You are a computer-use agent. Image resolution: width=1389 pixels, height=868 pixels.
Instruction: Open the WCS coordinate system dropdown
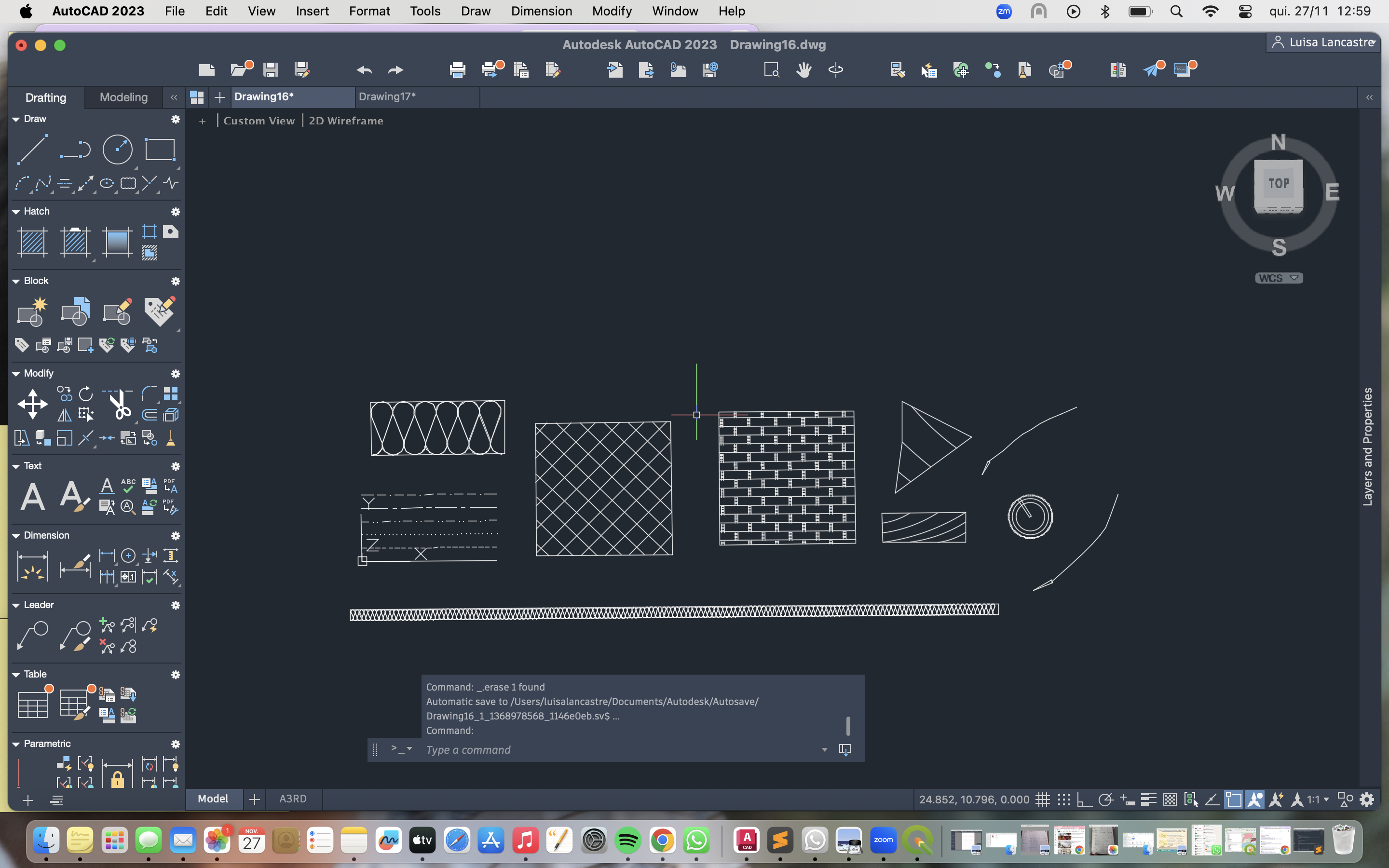(1279, 278)
